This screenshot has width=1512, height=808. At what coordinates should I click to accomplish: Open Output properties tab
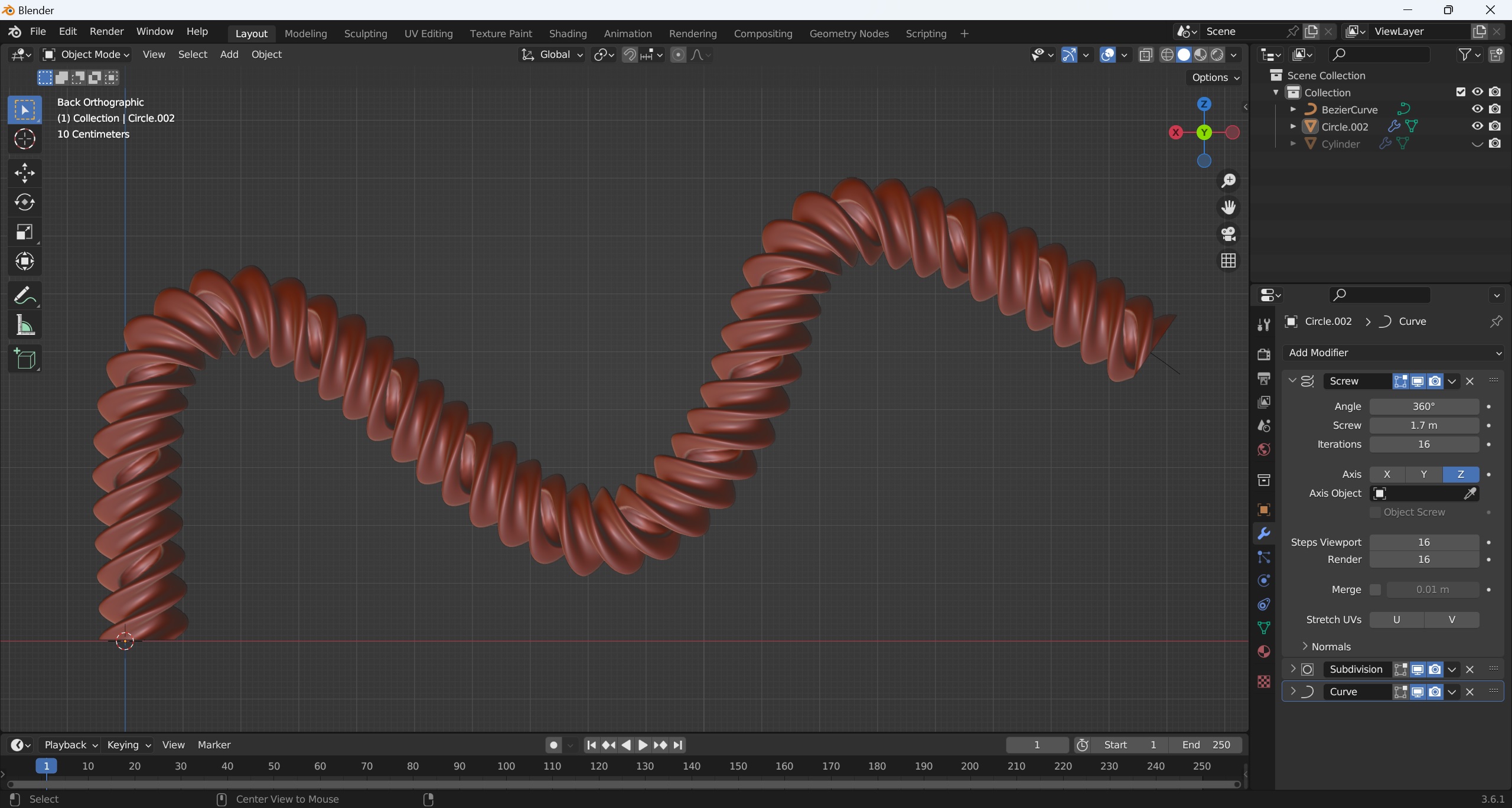click(x=1264, y=378)
